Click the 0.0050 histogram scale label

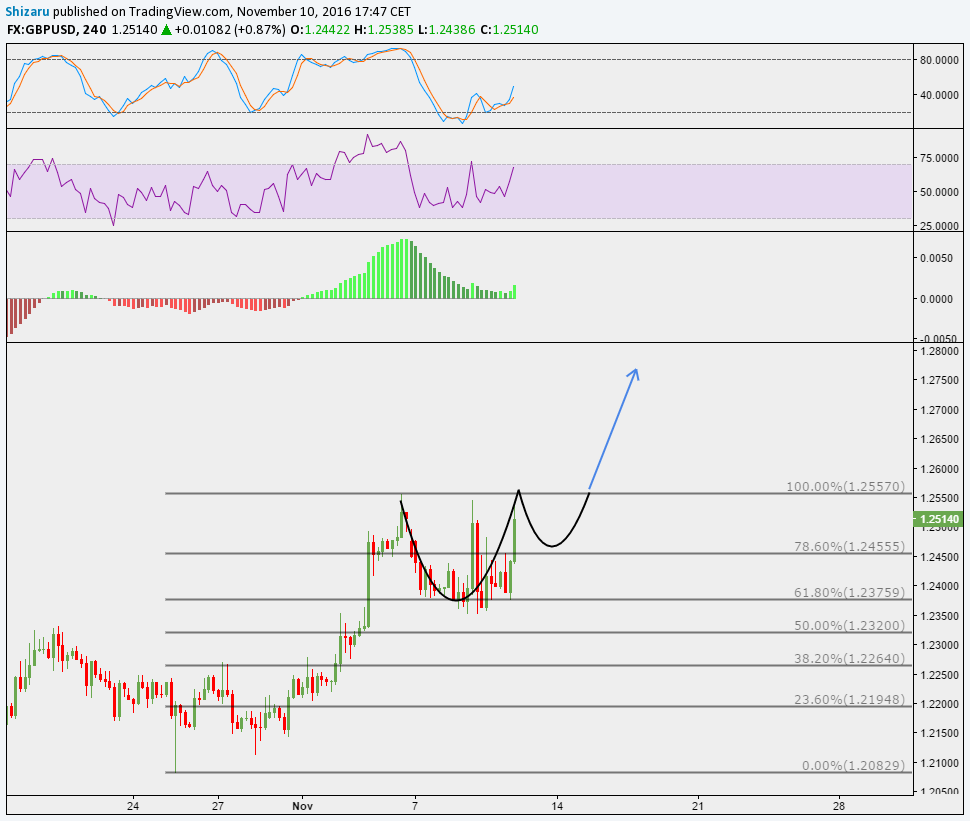[x=937, y=257]
